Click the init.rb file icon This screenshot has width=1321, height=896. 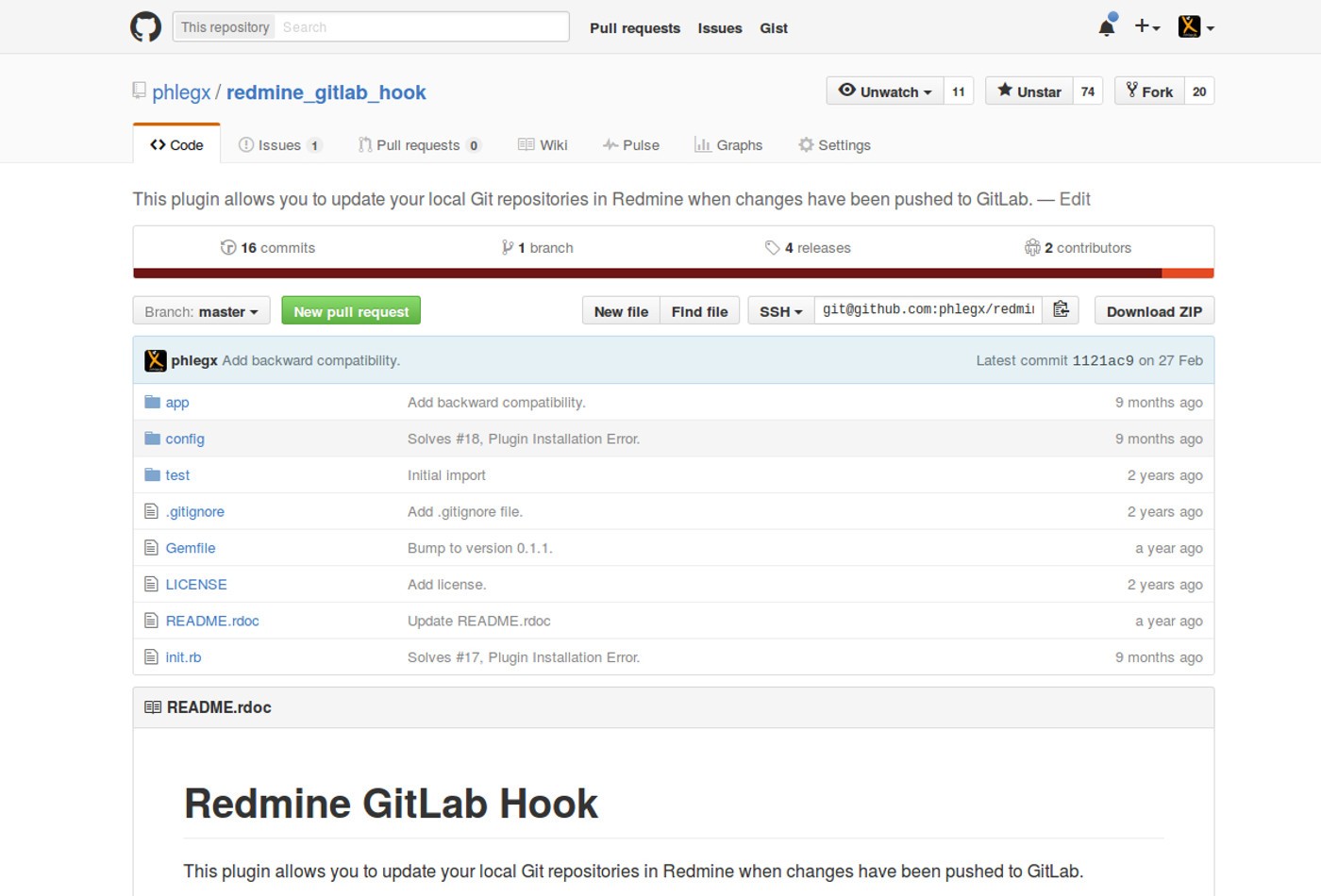151,657
